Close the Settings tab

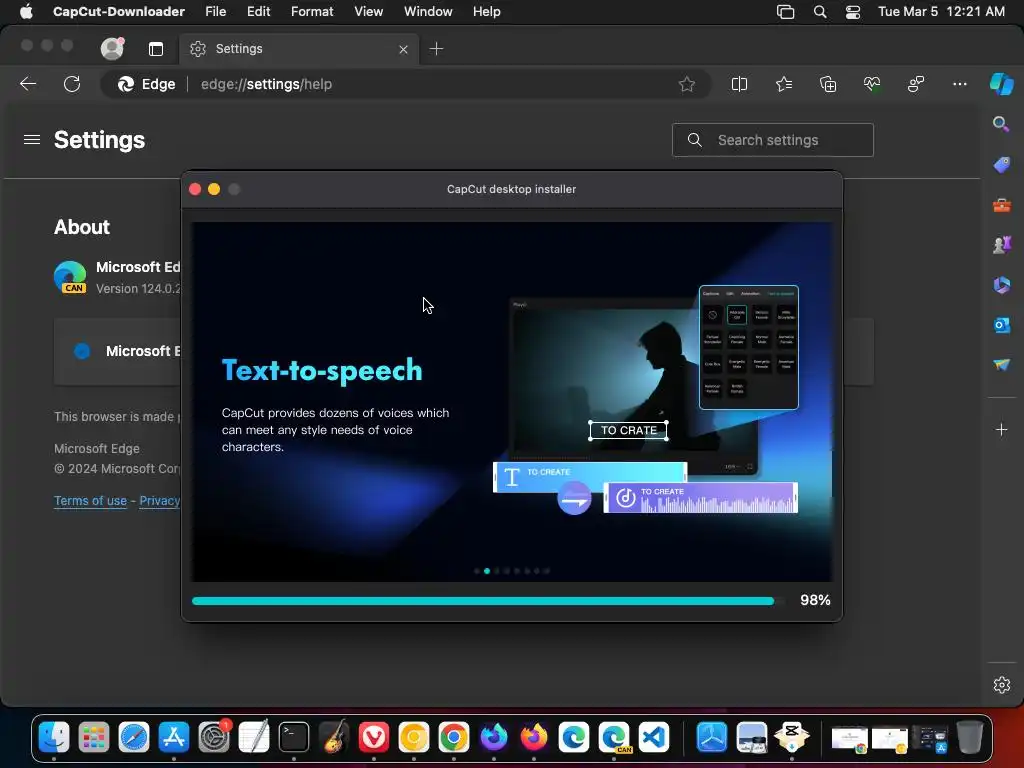coord(404,49)
